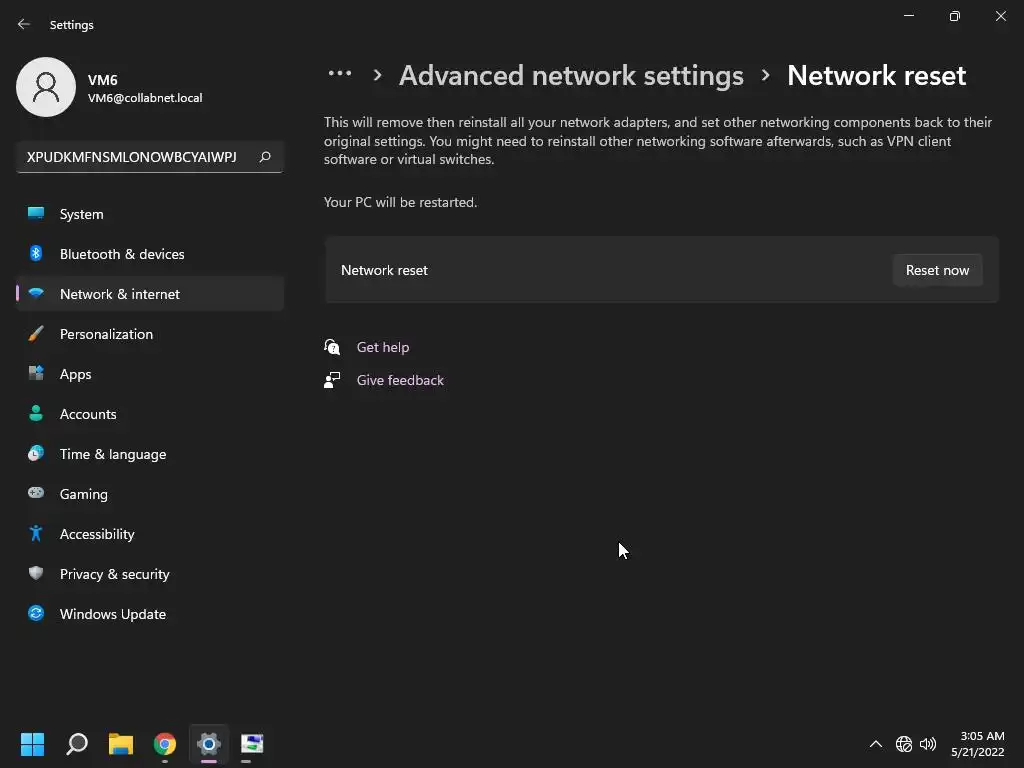Click the Give feedback link

tap(400, 380)
